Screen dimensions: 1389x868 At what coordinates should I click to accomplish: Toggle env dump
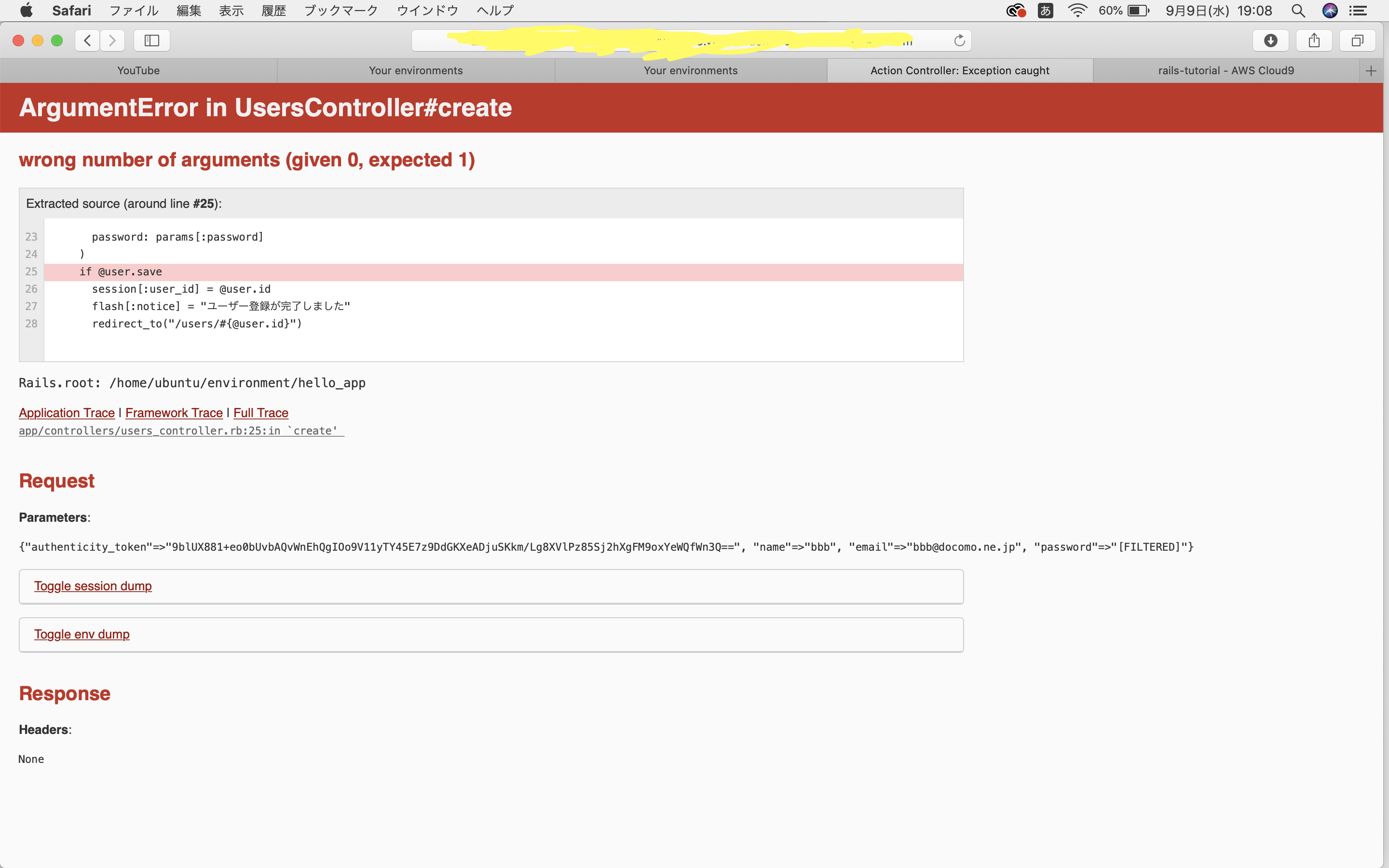click(82, 634)
